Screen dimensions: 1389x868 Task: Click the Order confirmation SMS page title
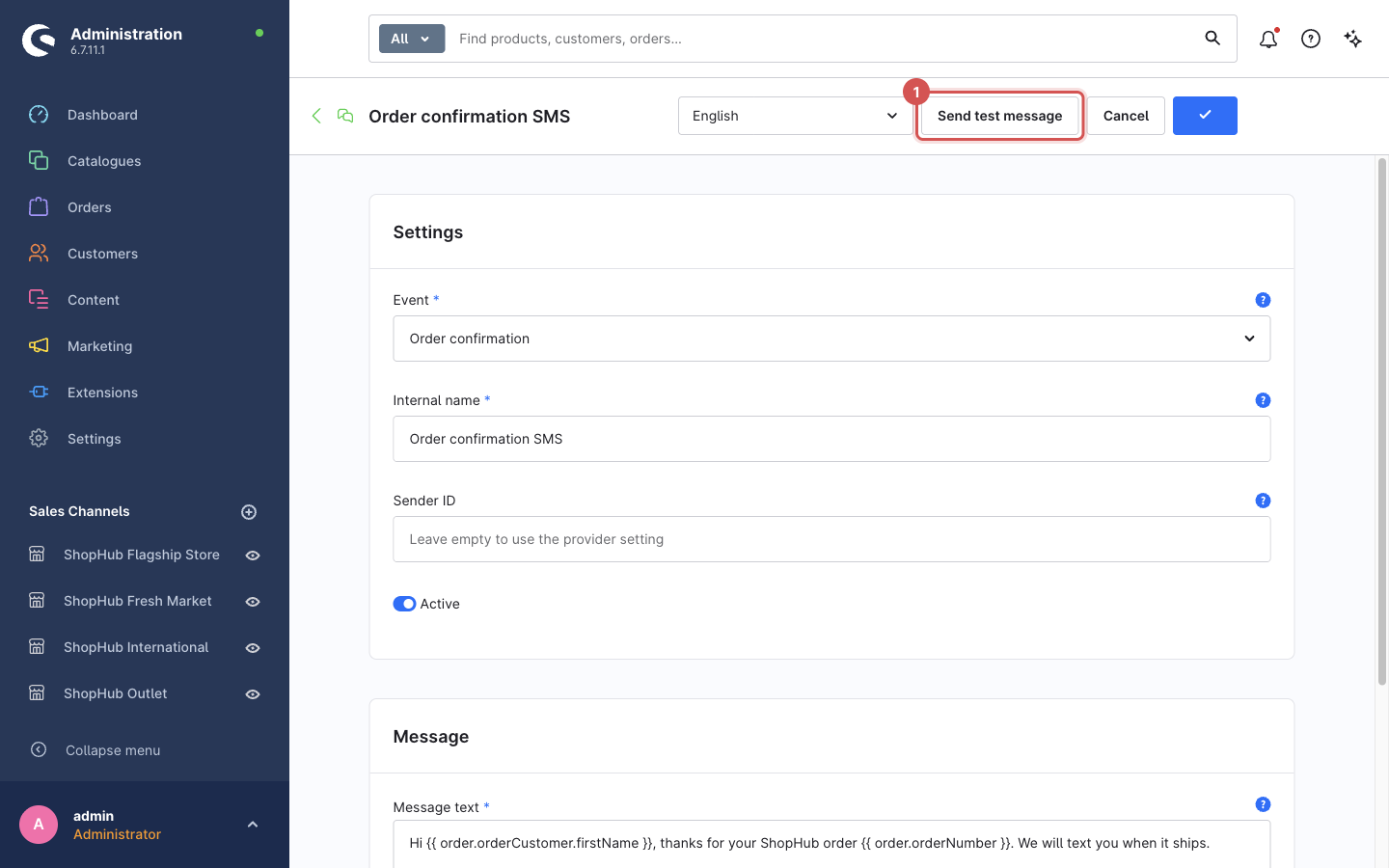(x=470, y=116)
